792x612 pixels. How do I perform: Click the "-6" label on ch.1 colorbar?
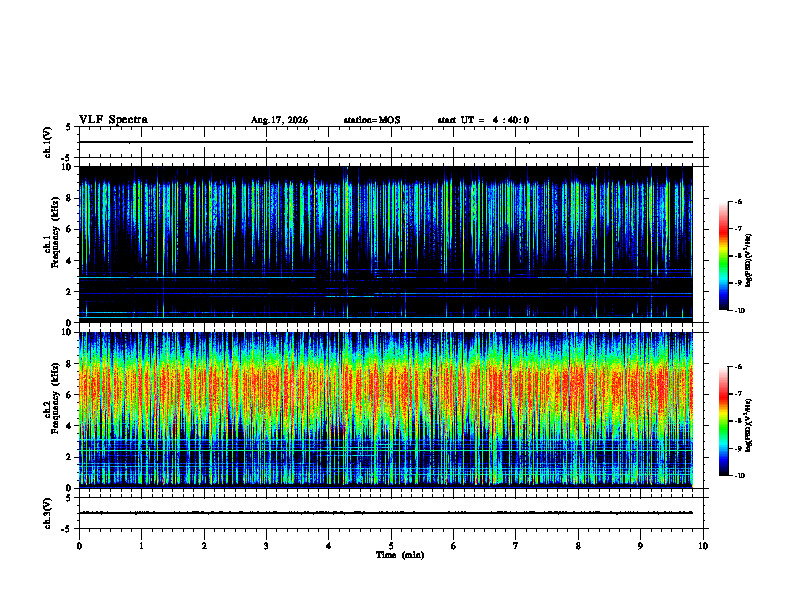[738, 201]
